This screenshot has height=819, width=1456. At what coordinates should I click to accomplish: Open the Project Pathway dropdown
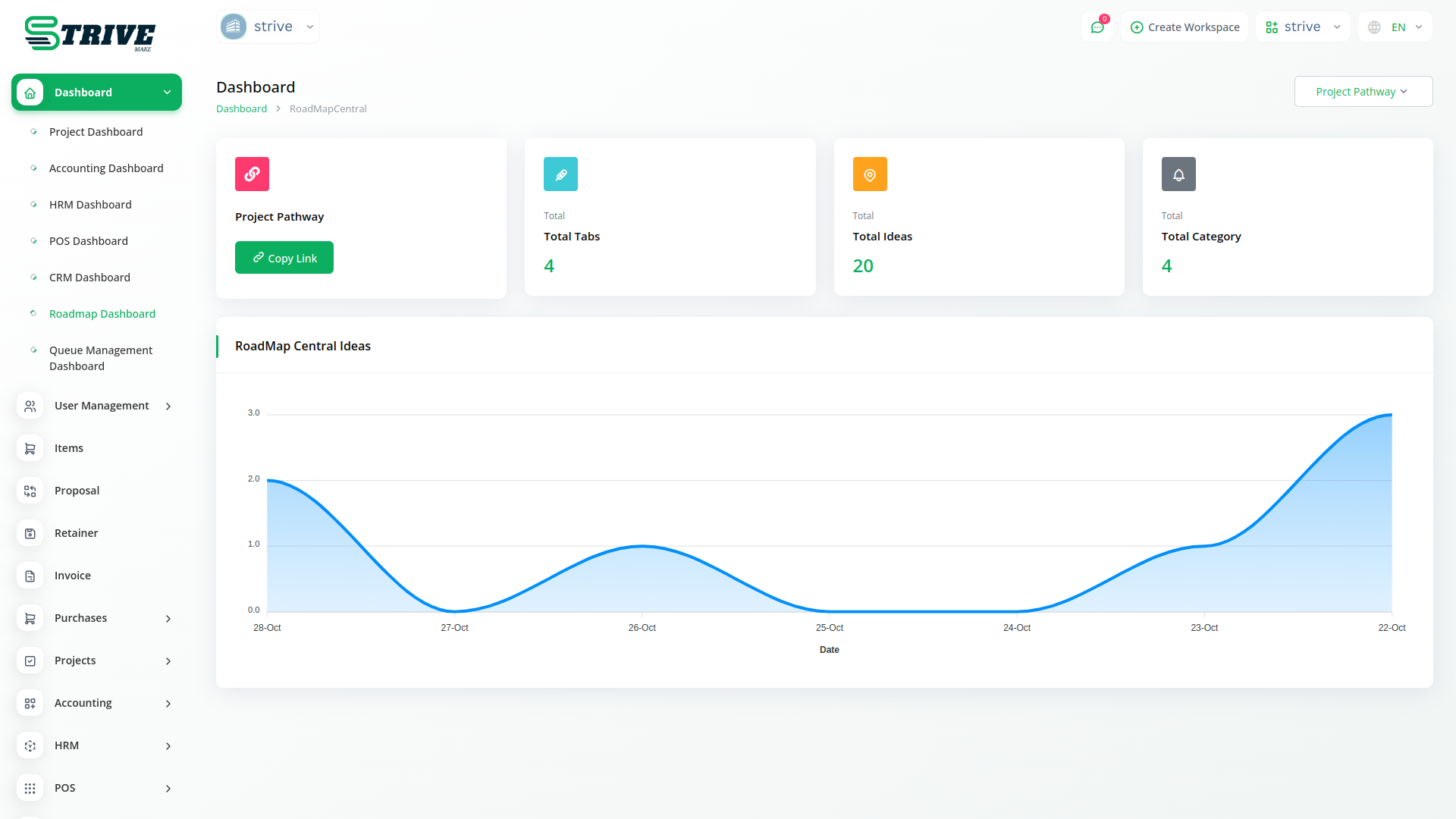pyautogui.click(x=1363, y=92)
